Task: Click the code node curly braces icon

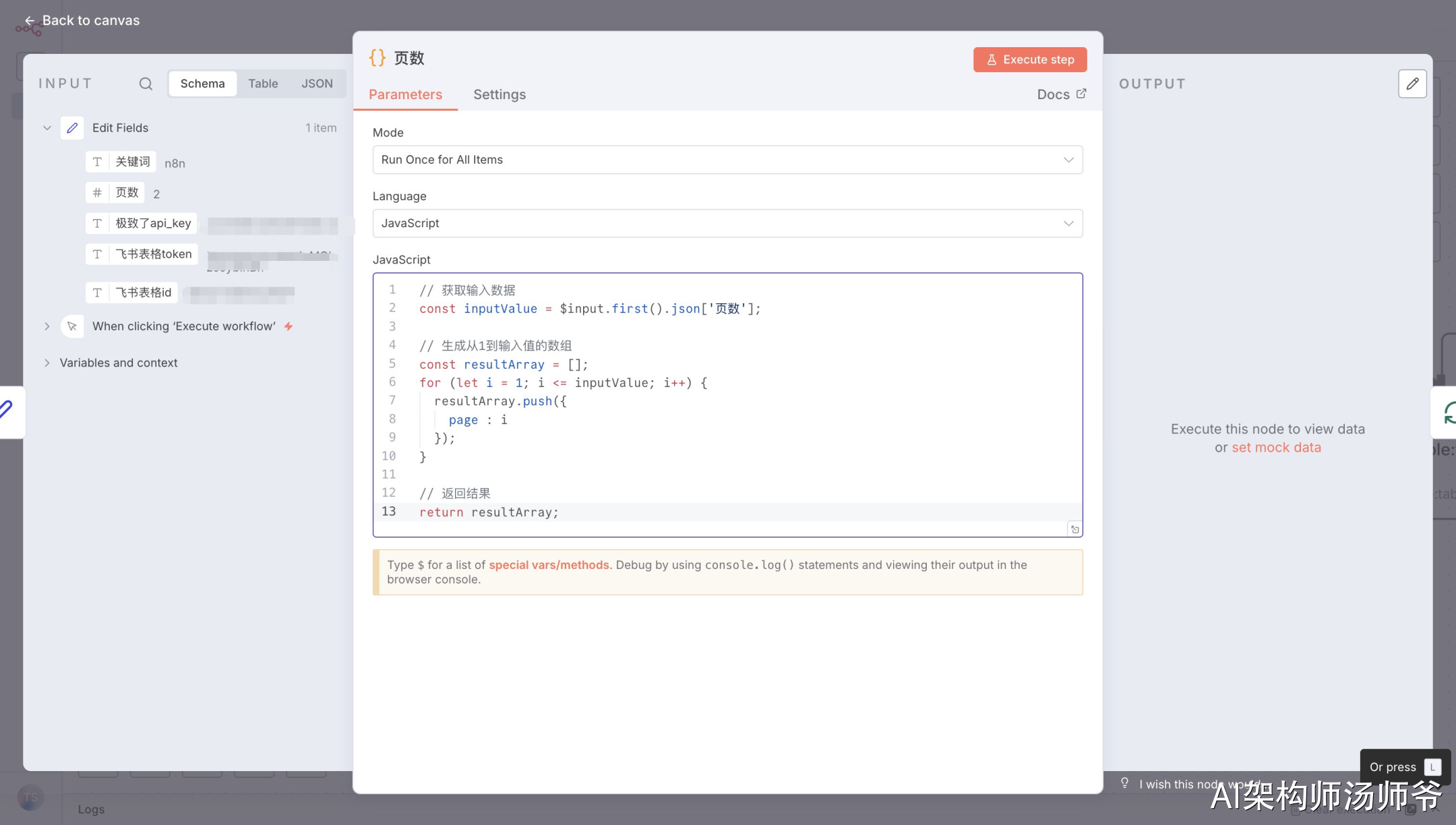Action: [377, 58]
